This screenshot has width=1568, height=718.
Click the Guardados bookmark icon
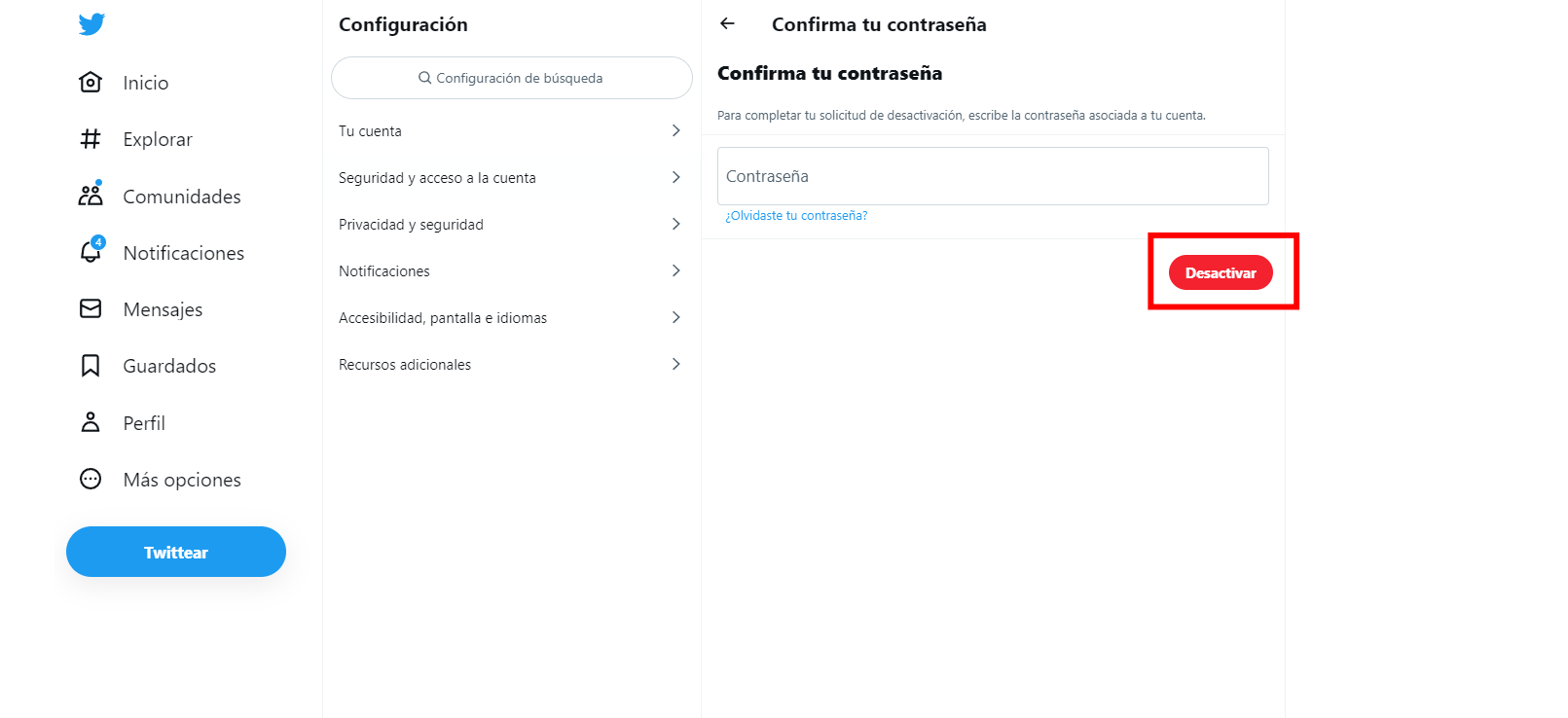(91, 366)
